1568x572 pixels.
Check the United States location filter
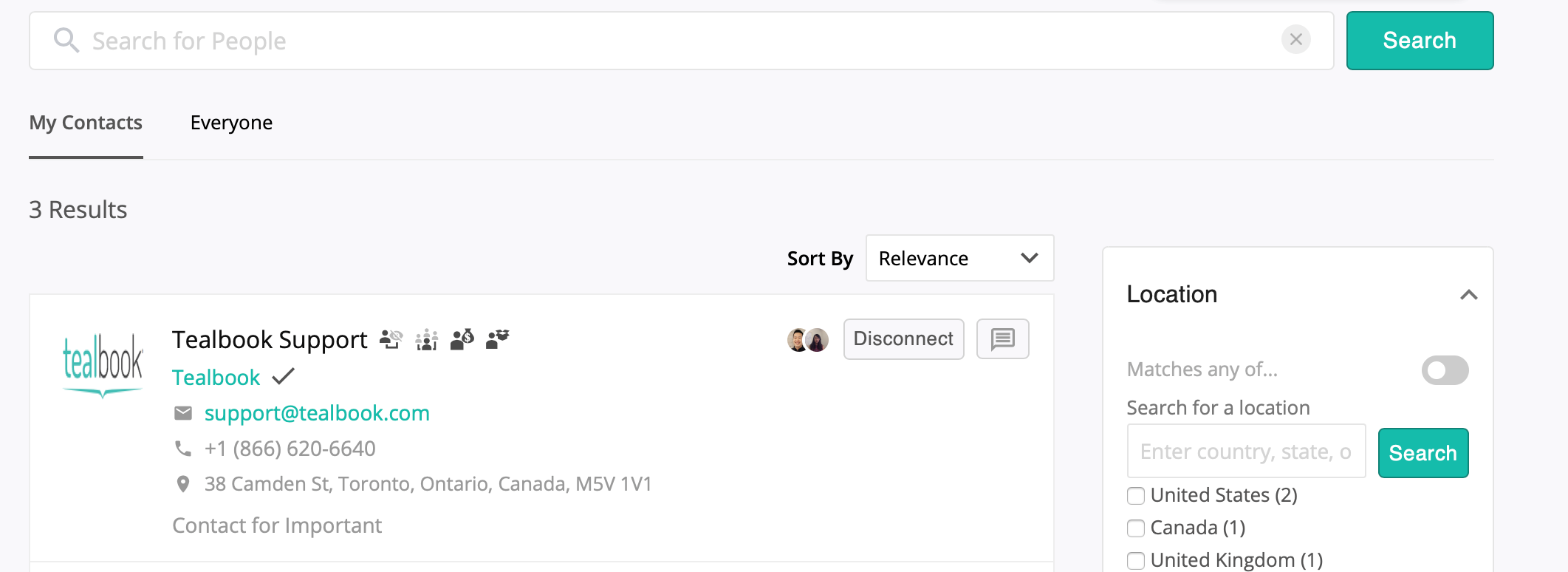[1136, 496]
